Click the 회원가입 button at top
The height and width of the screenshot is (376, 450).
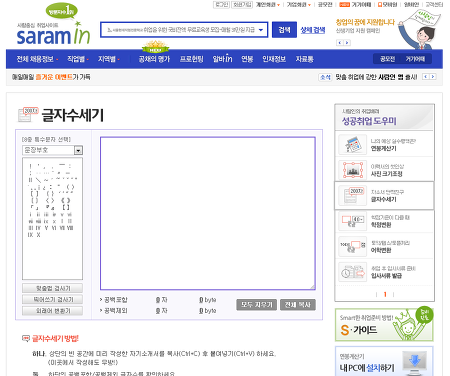tap(242, 5)
